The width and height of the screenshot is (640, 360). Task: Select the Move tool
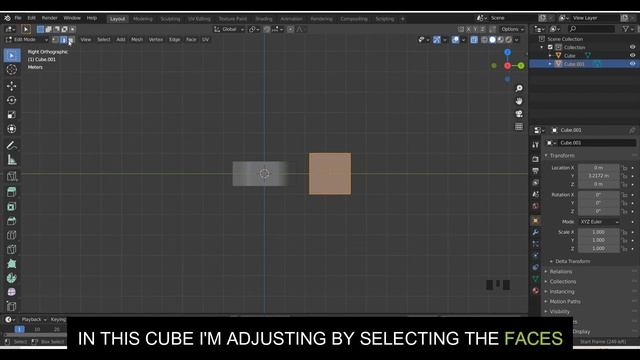pyautogui.click(x=12, y=86)
